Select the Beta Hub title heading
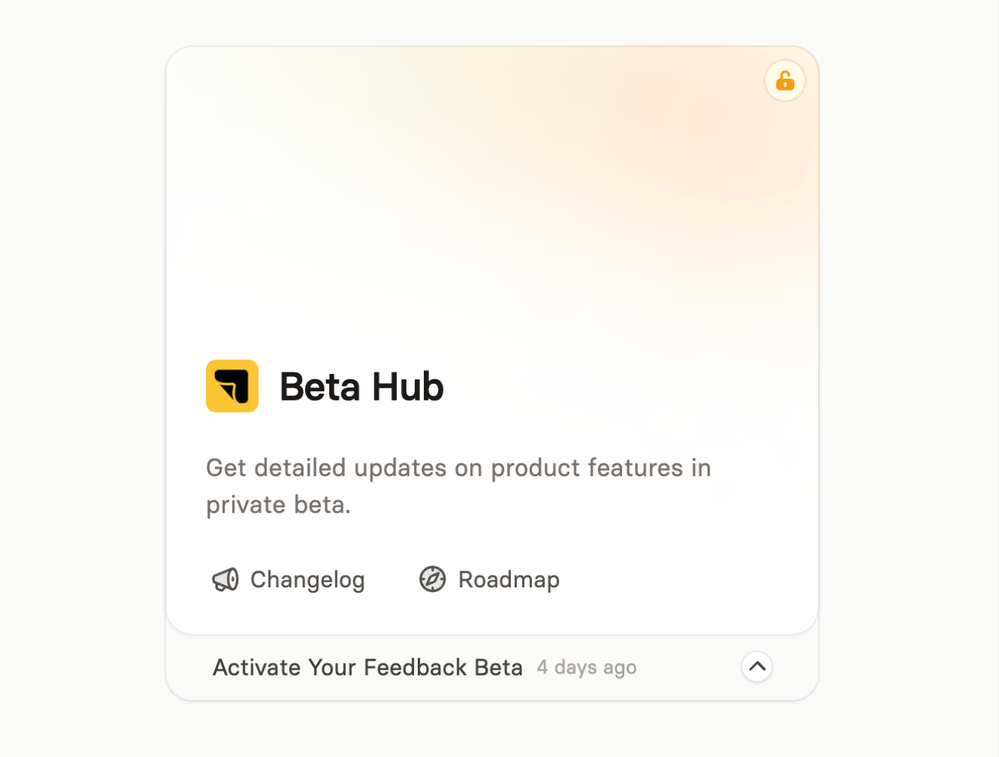 pos(361,387)
